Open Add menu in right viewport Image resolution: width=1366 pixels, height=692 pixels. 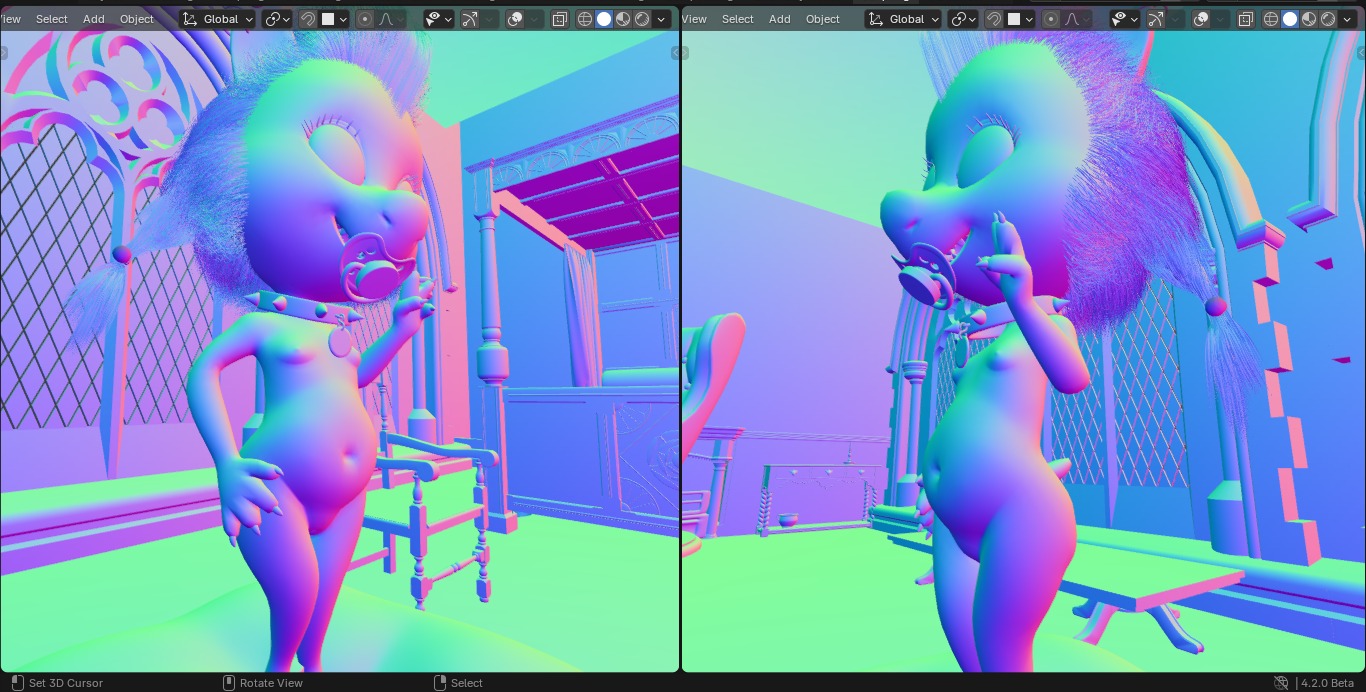tap(780, 19)
